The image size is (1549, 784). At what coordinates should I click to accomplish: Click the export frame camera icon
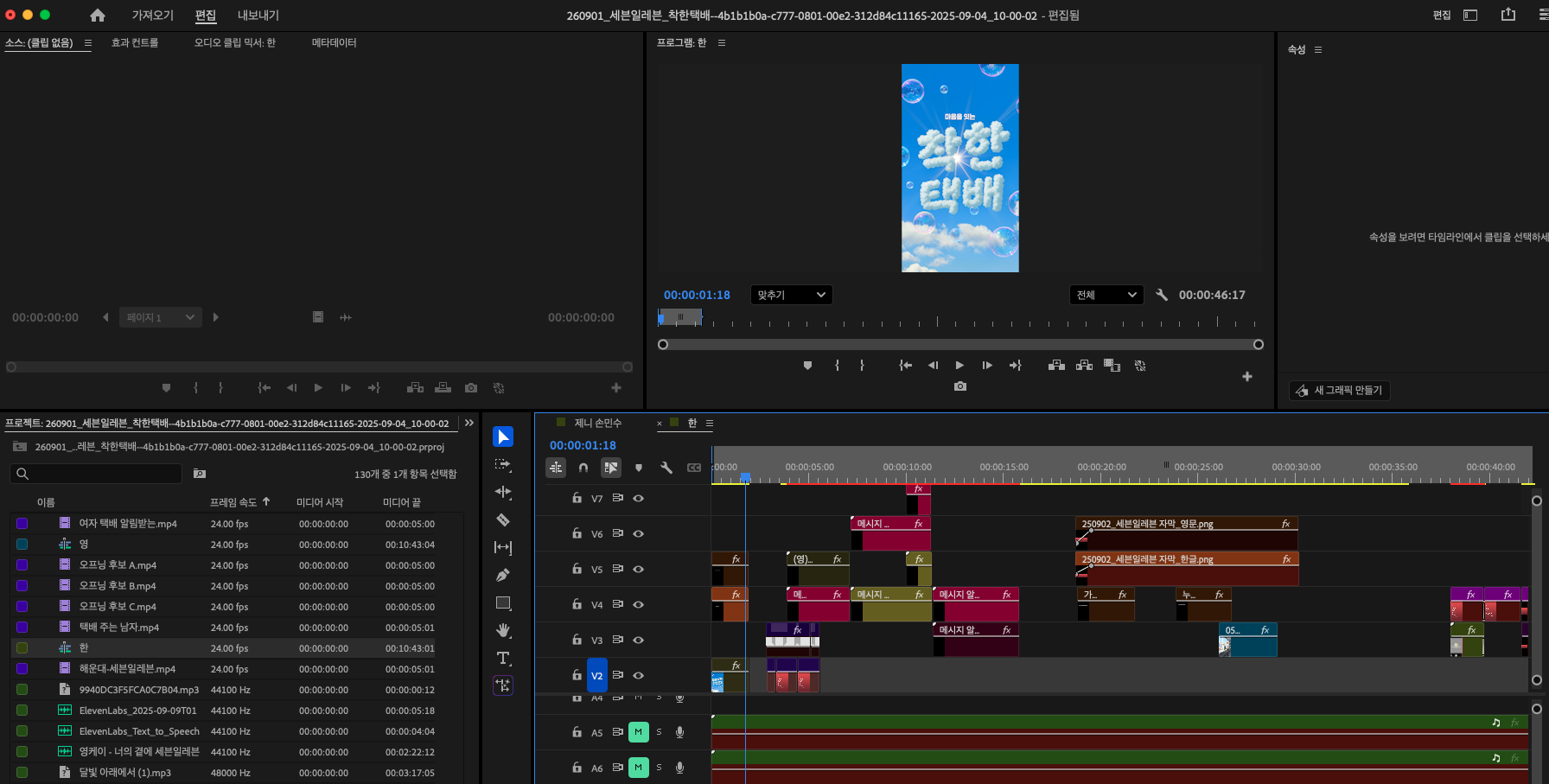959,386
